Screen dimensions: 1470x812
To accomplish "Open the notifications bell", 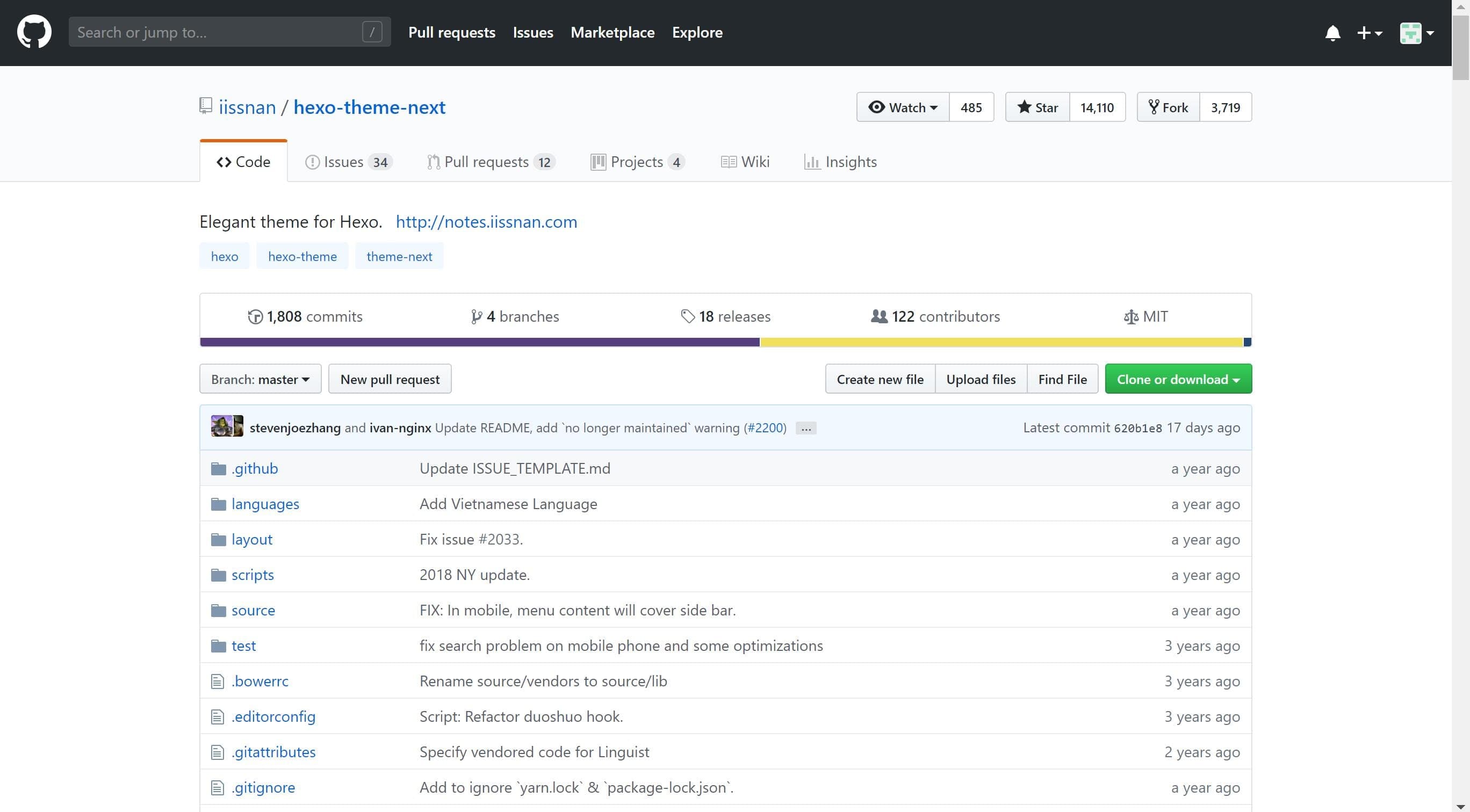I will (x=1332, y=33).
